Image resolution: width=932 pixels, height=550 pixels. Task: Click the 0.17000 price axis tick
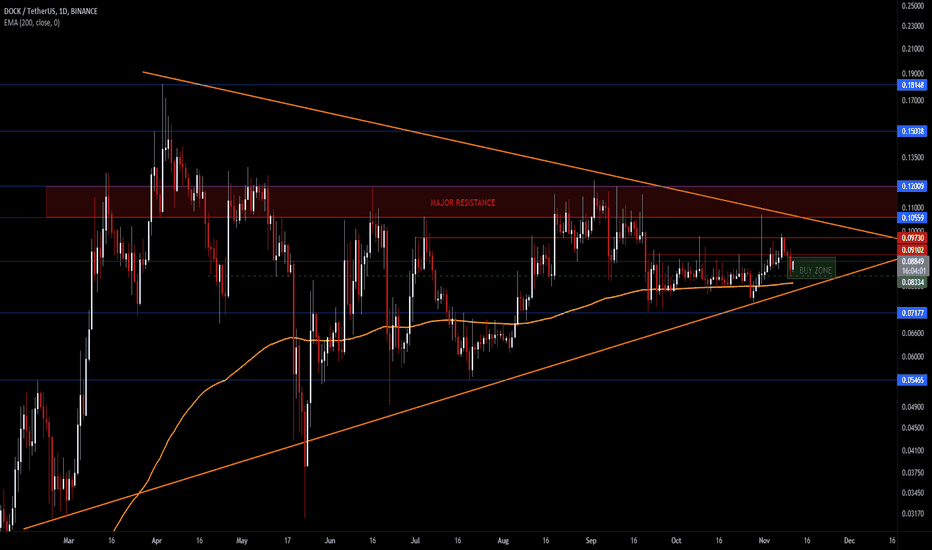(x=912, y=100)
